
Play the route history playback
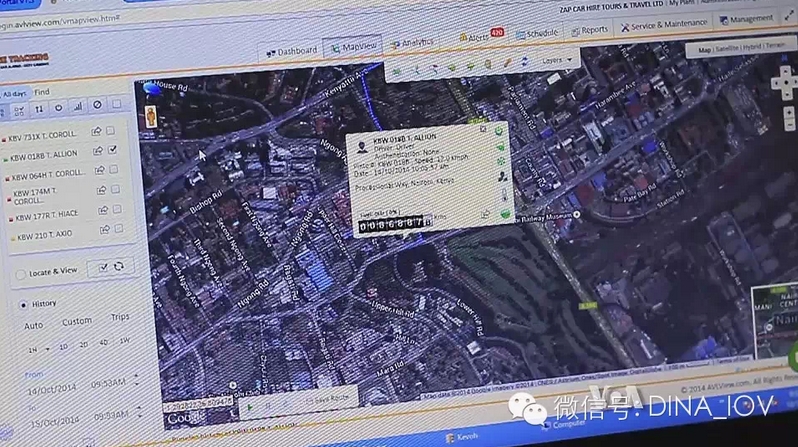coord(250,407)
